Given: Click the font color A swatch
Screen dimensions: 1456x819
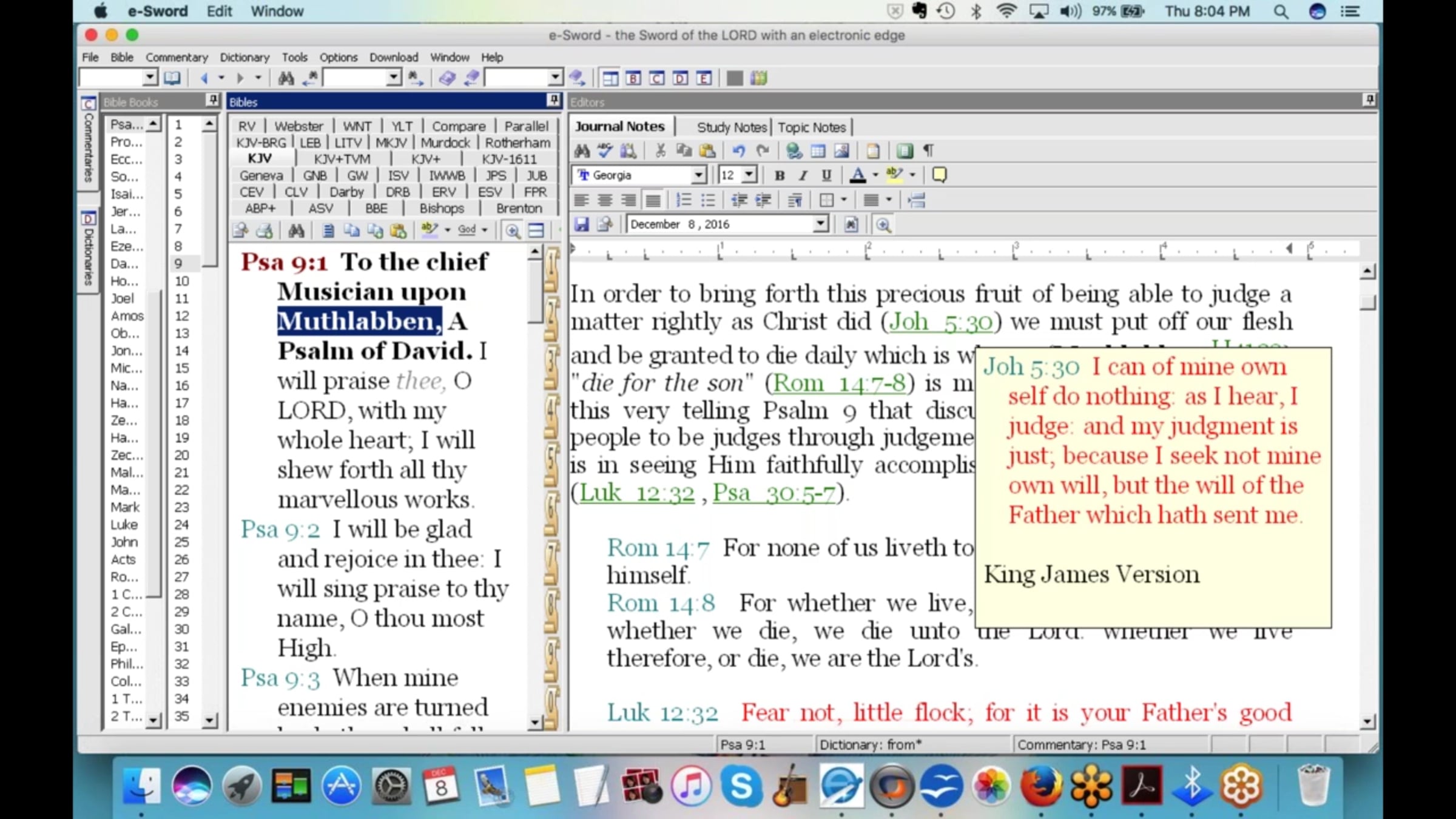Looking at the screenshot, I should [x=857, y=175].
